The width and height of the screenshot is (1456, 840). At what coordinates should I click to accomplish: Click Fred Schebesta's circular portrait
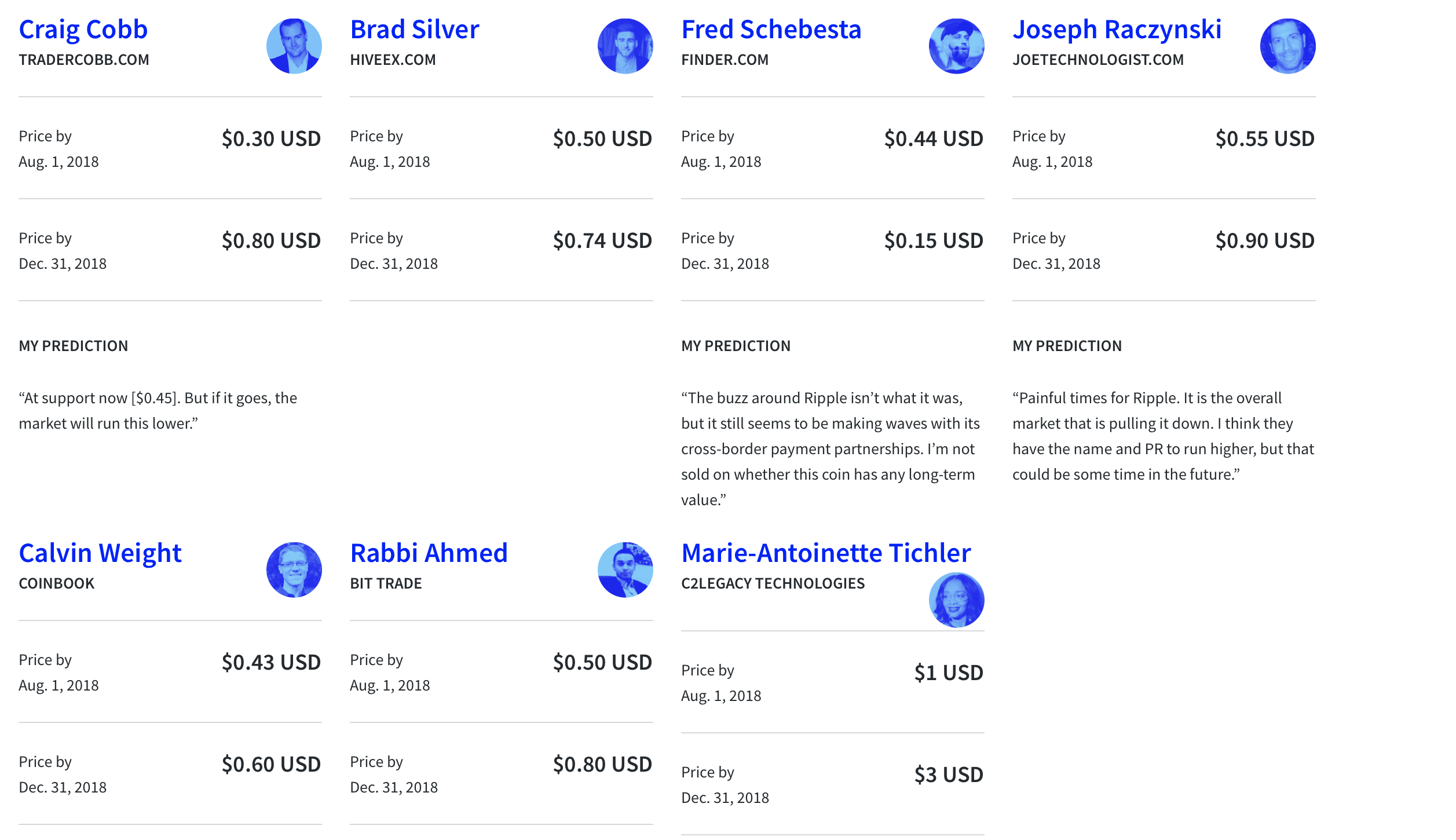click(x=957, y=46)
